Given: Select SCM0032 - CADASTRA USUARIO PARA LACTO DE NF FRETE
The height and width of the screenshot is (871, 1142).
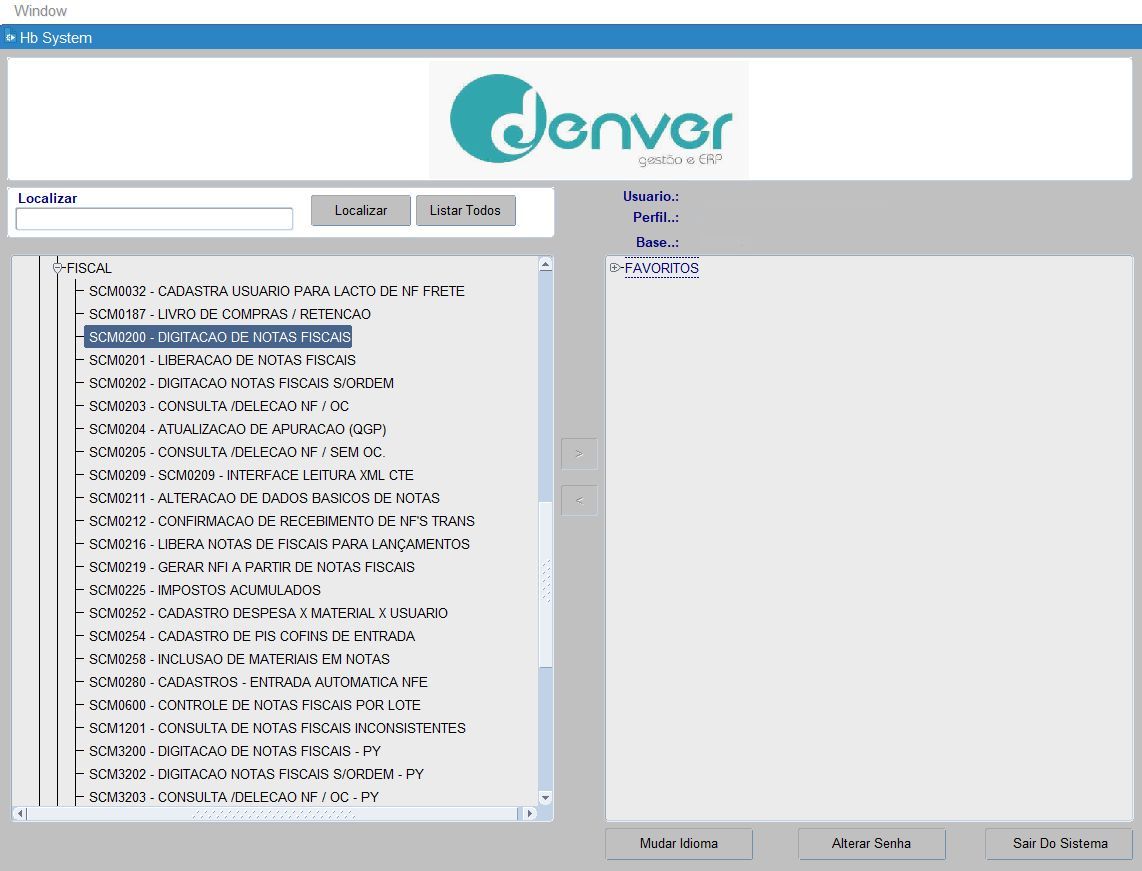Looking at the screenshot, I should pyautogui.click(x=277, y=291).
